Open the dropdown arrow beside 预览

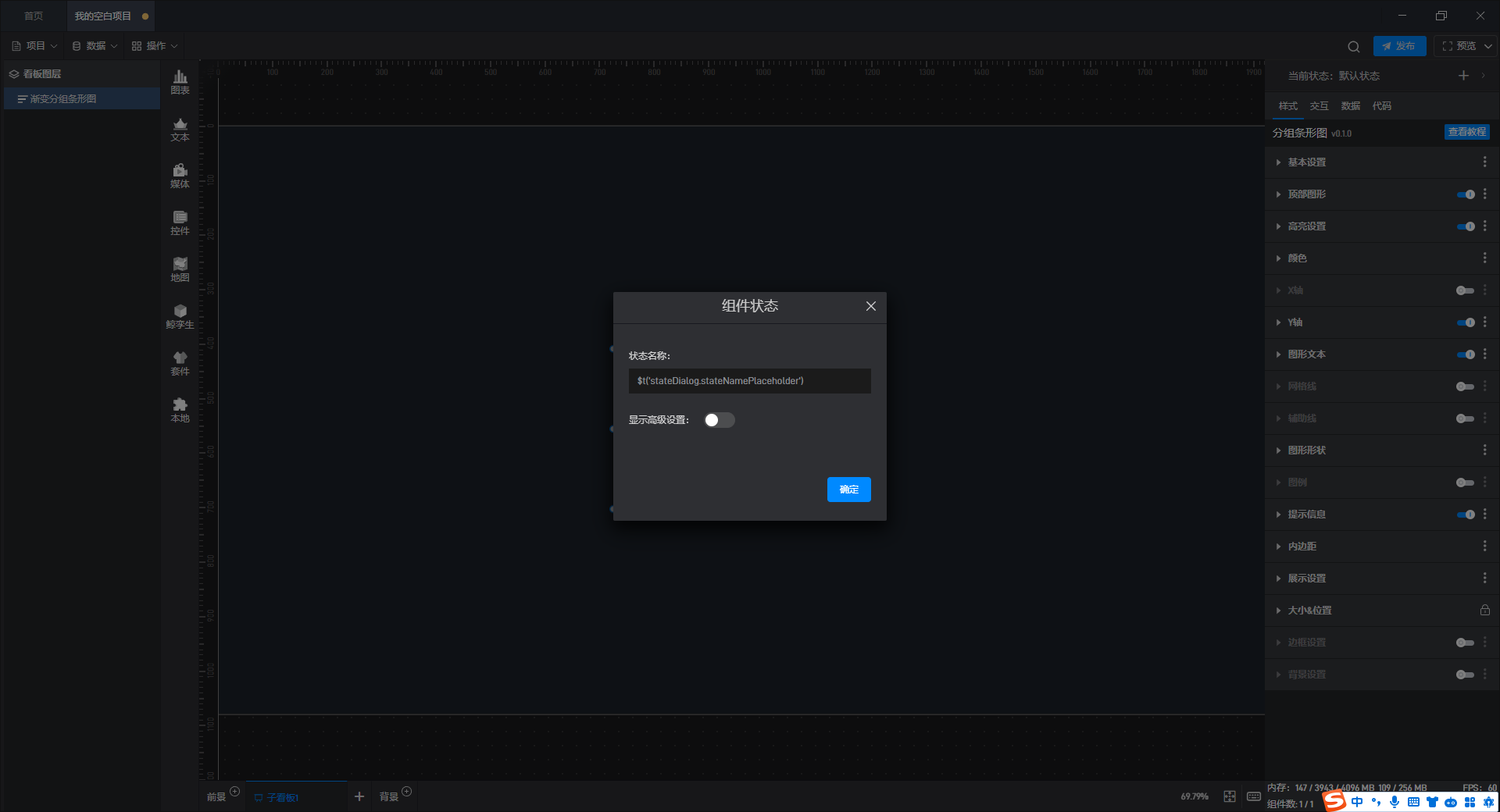pos(1487,46)
